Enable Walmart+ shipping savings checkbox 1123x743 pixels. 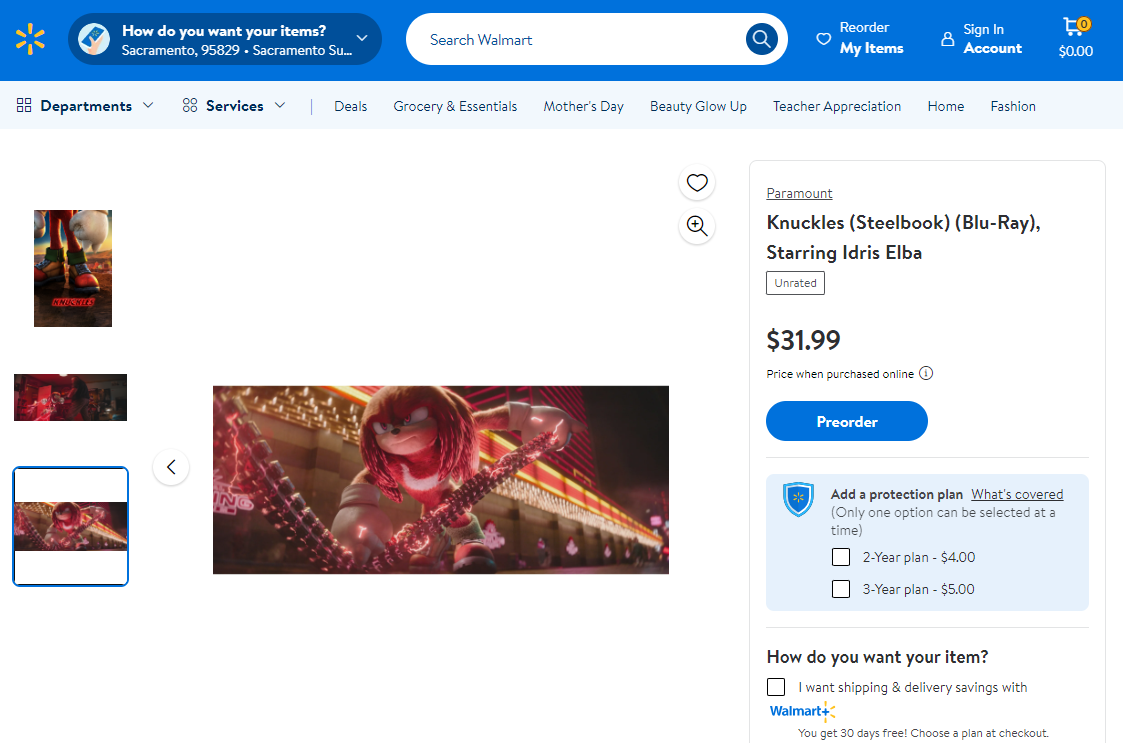coord(776,687)
